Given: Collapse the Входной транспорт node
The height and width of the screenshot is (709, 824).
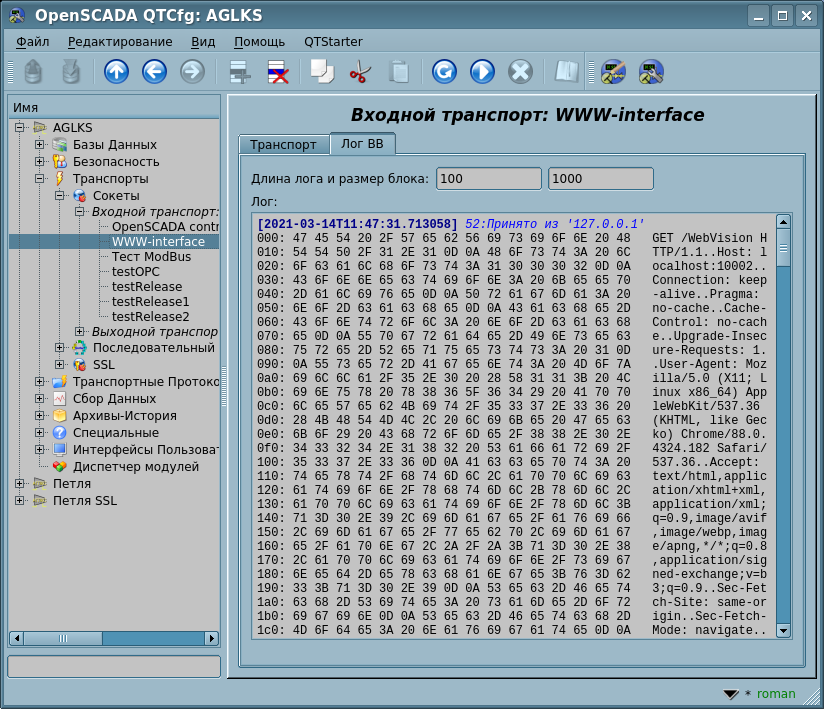Looking at the screenshot, I should pyautogui.click(x=79, y=211).
